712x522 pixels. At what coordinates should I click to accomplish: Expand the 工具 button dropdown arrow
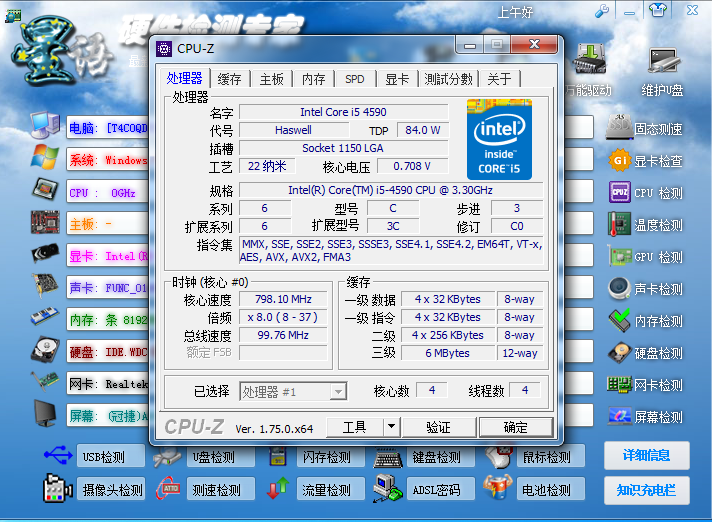coord(391,427)
